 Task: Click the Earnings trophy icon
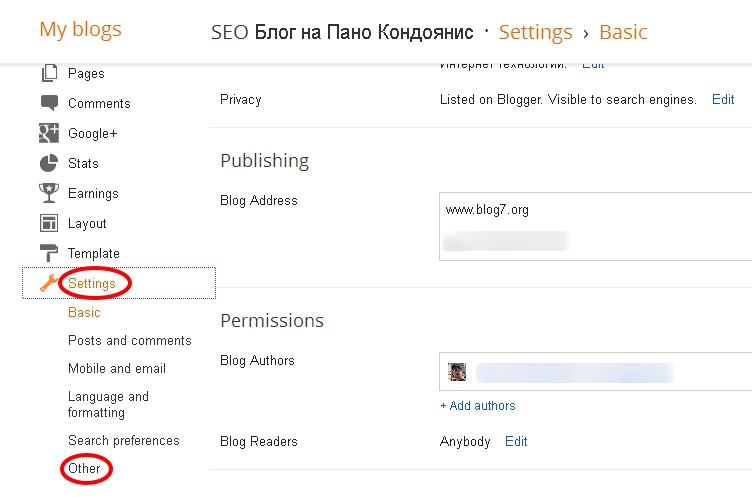(49, 193)
